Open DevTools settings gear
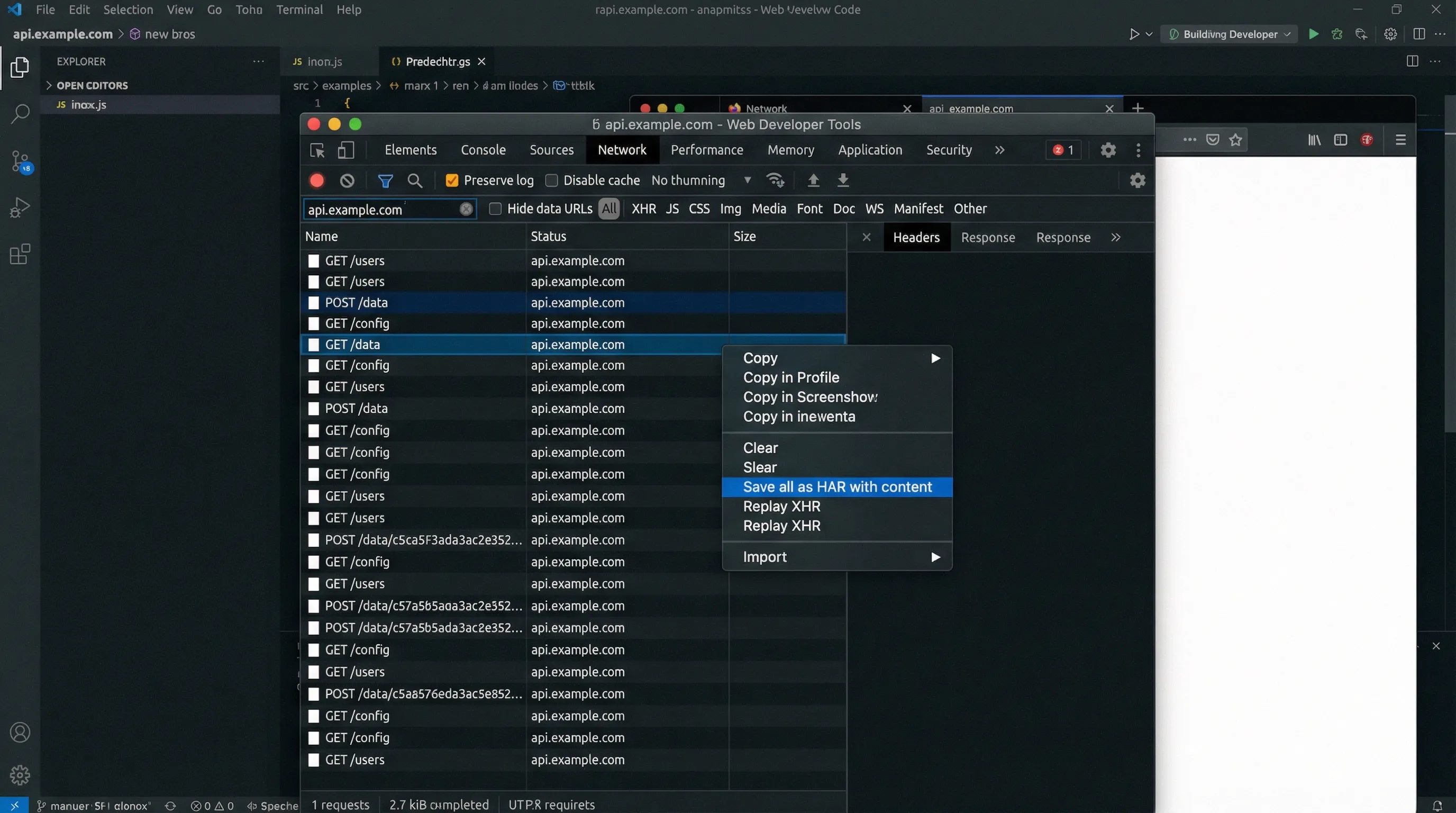Screen dimensions: 1456x813 pyautogui.click(x=1107, y=150)
